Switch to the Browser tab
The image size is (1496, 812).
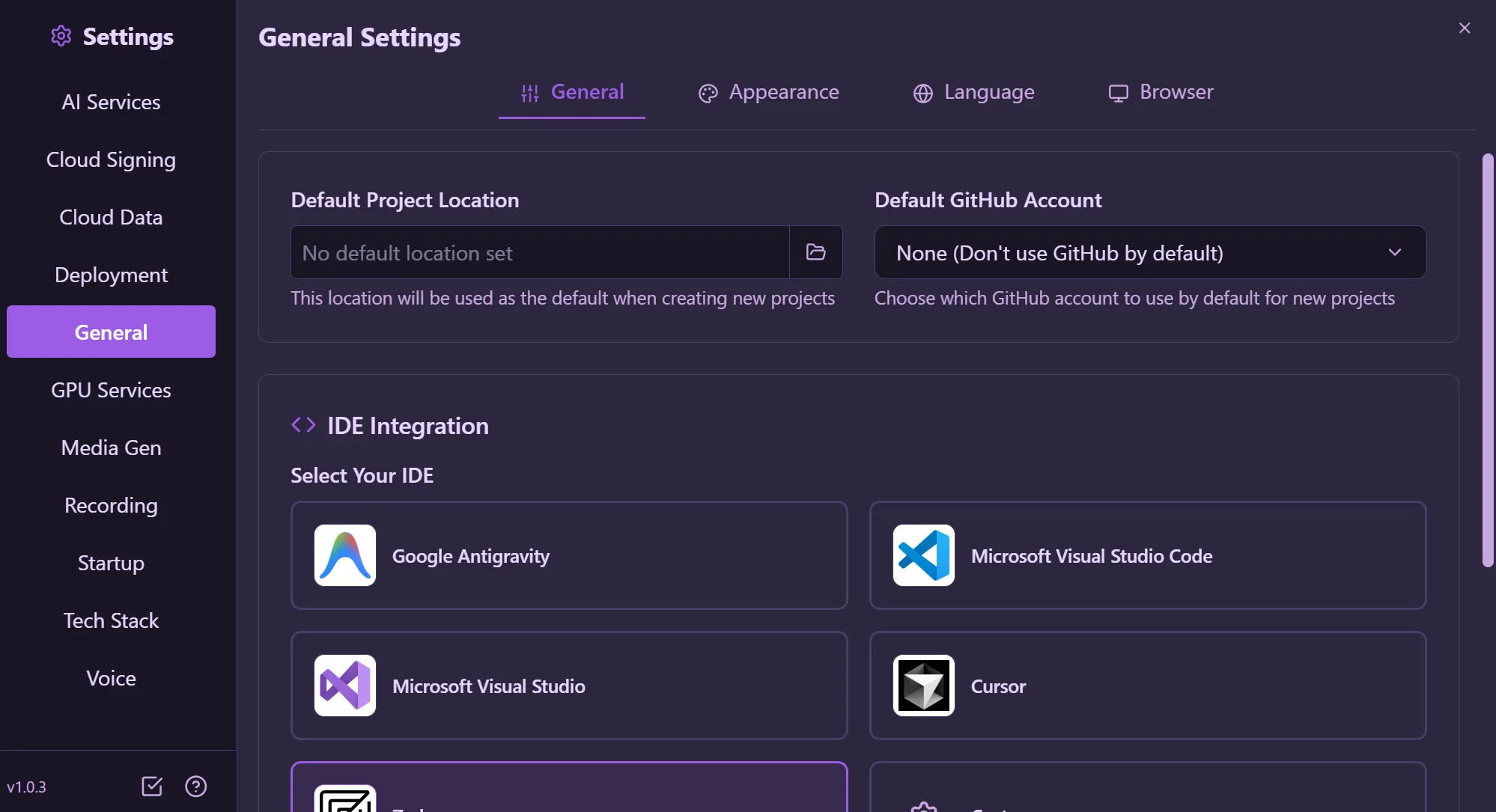click(1161, 92)
